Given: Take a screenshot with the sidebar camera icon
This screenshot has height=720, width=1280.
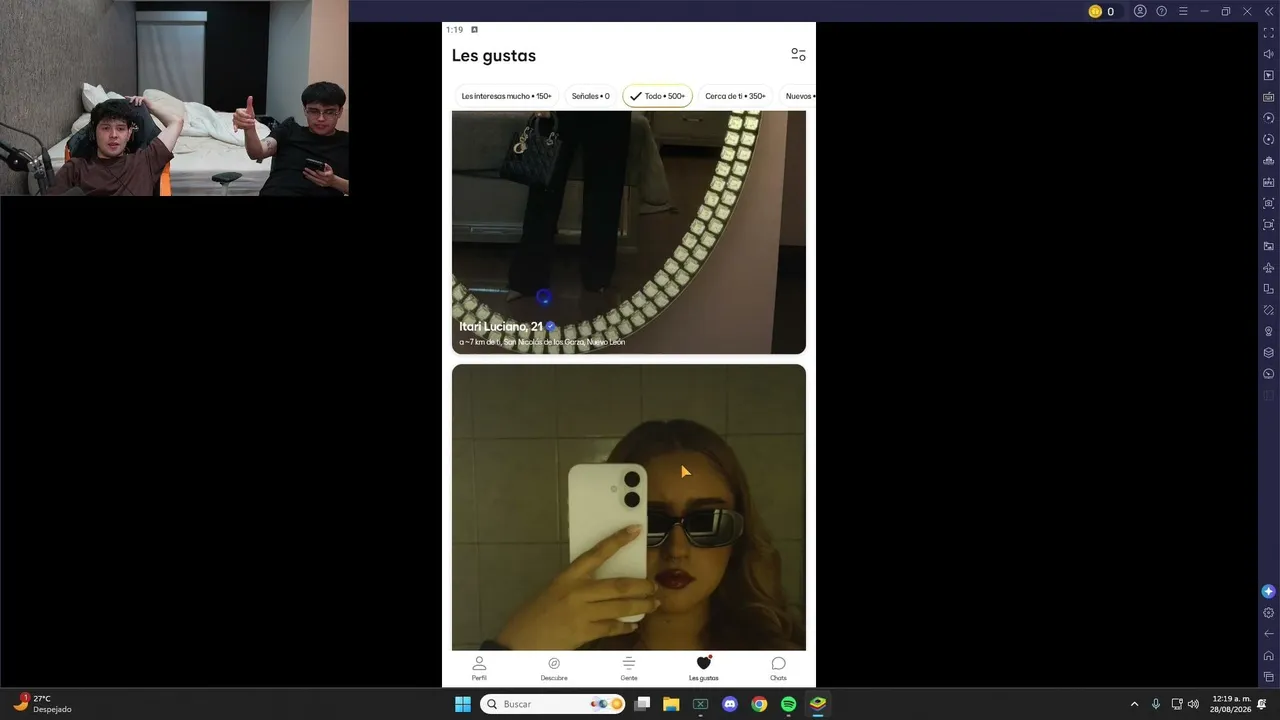Looking at the screenshot, I should click(1269, 203).
